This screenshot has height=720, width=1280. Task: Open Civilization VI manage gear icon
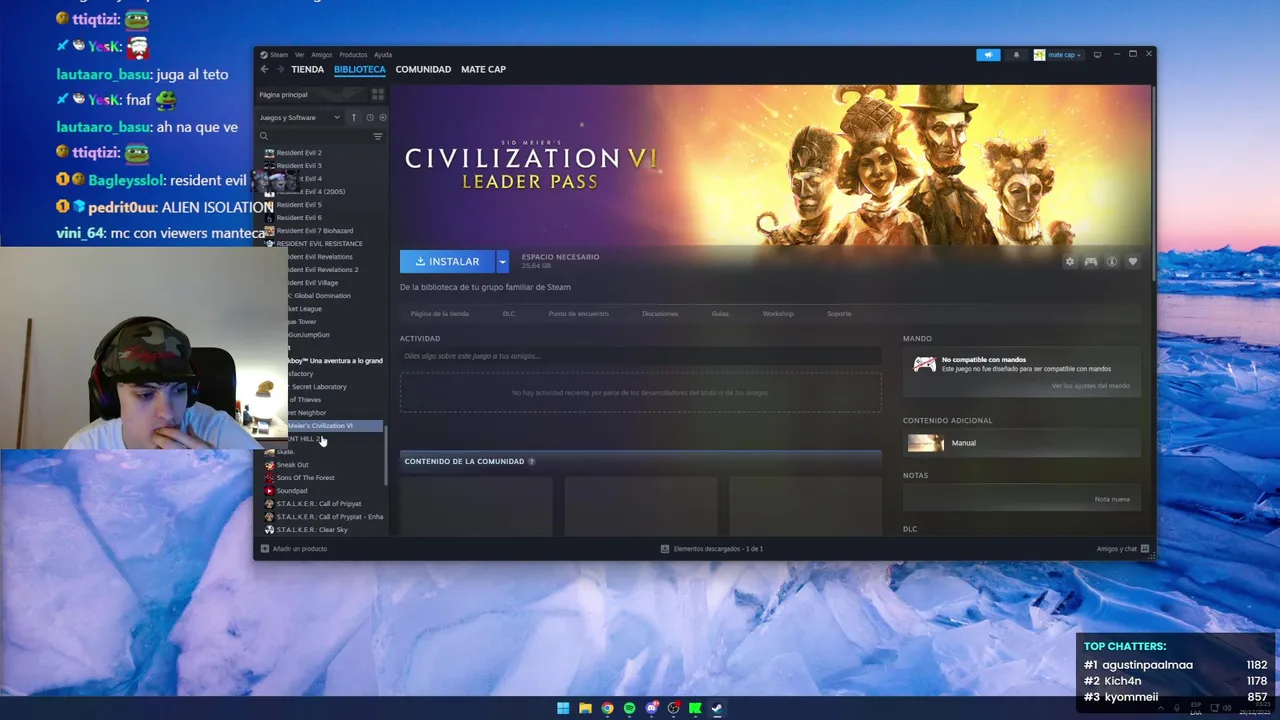(x=1070, y=261)
